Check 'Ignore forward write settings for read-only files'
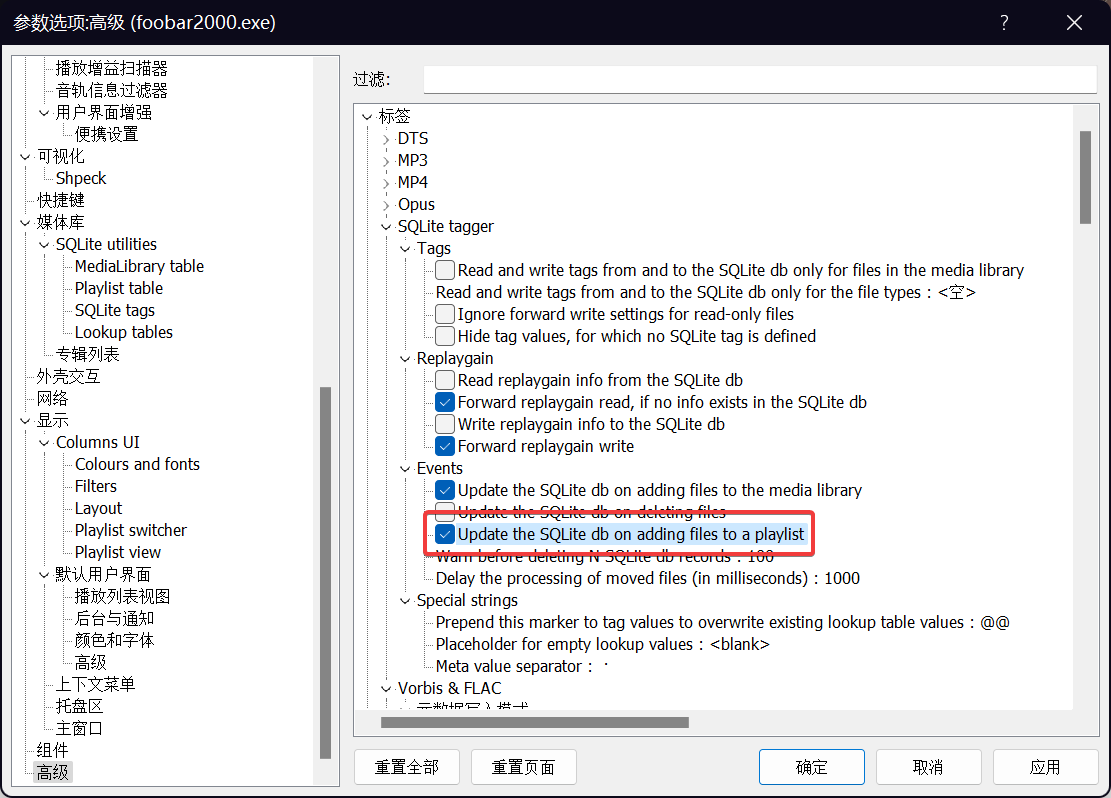Viewport: 1111px width, 798px height. (445, 314)
